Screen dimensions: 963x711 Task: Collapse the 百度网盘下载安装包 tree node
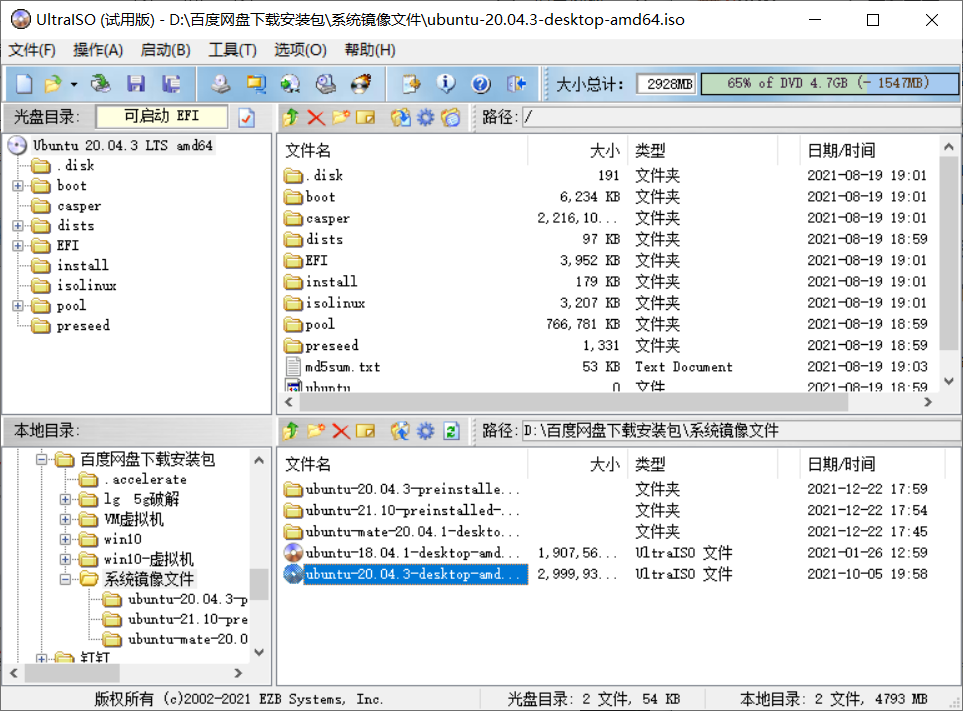[x=41, y=459]
